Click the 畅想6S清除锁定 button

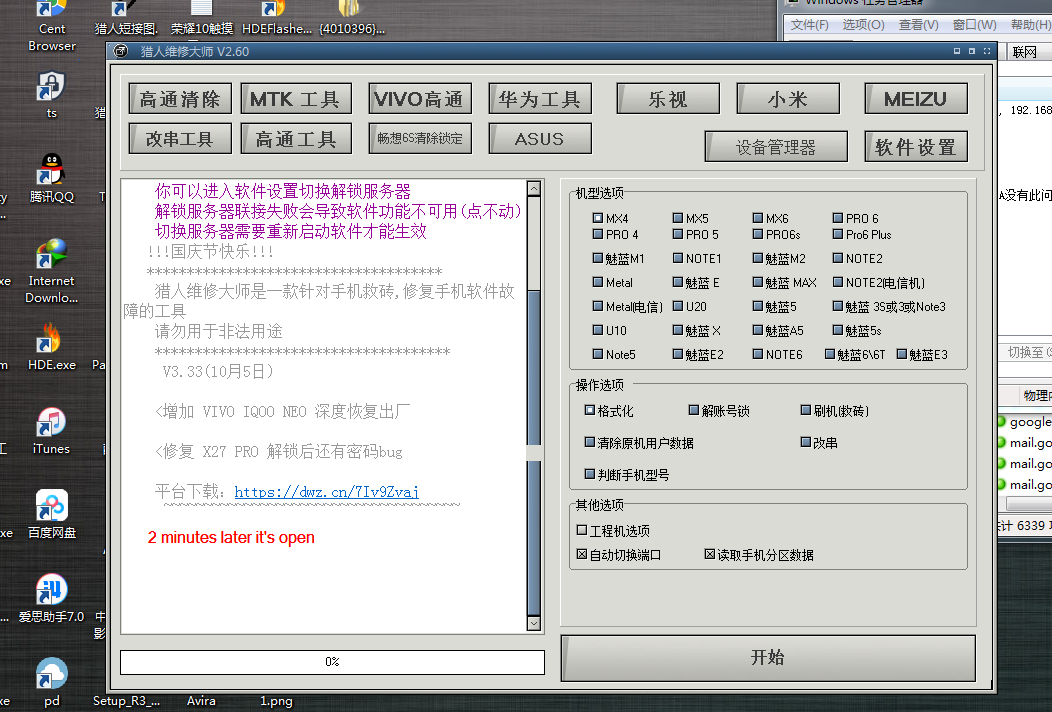point(419,138)
